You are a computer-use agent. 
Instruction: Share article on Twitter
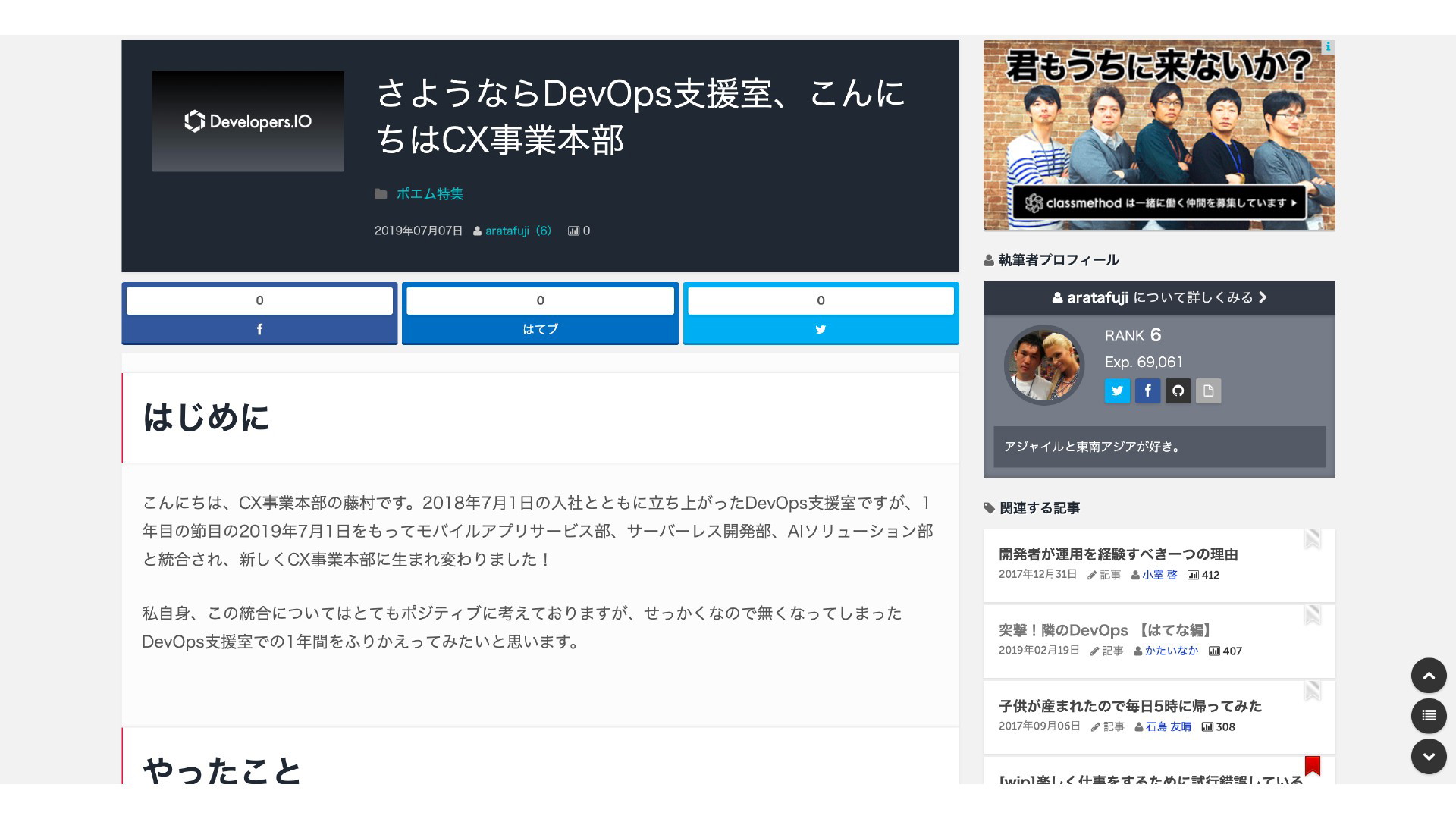point(821,329)
